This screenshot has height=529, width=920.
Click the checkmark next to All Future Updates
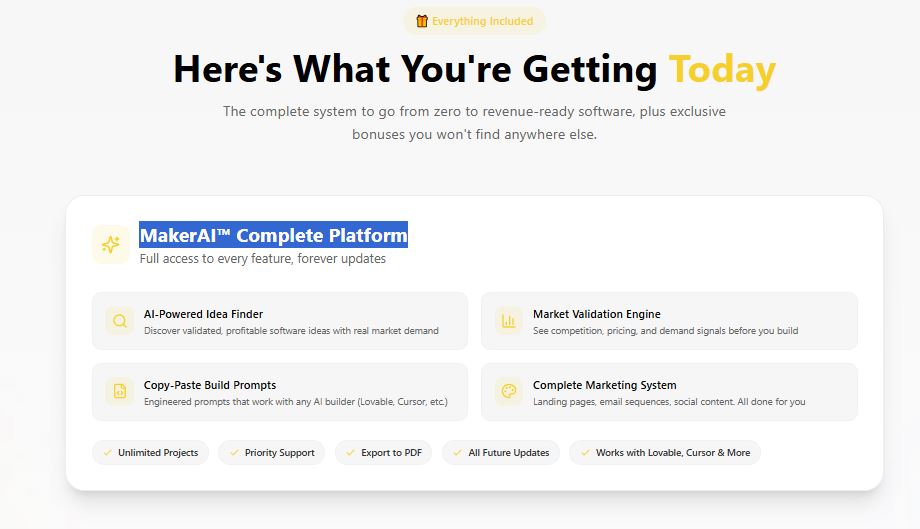point(457,453)
